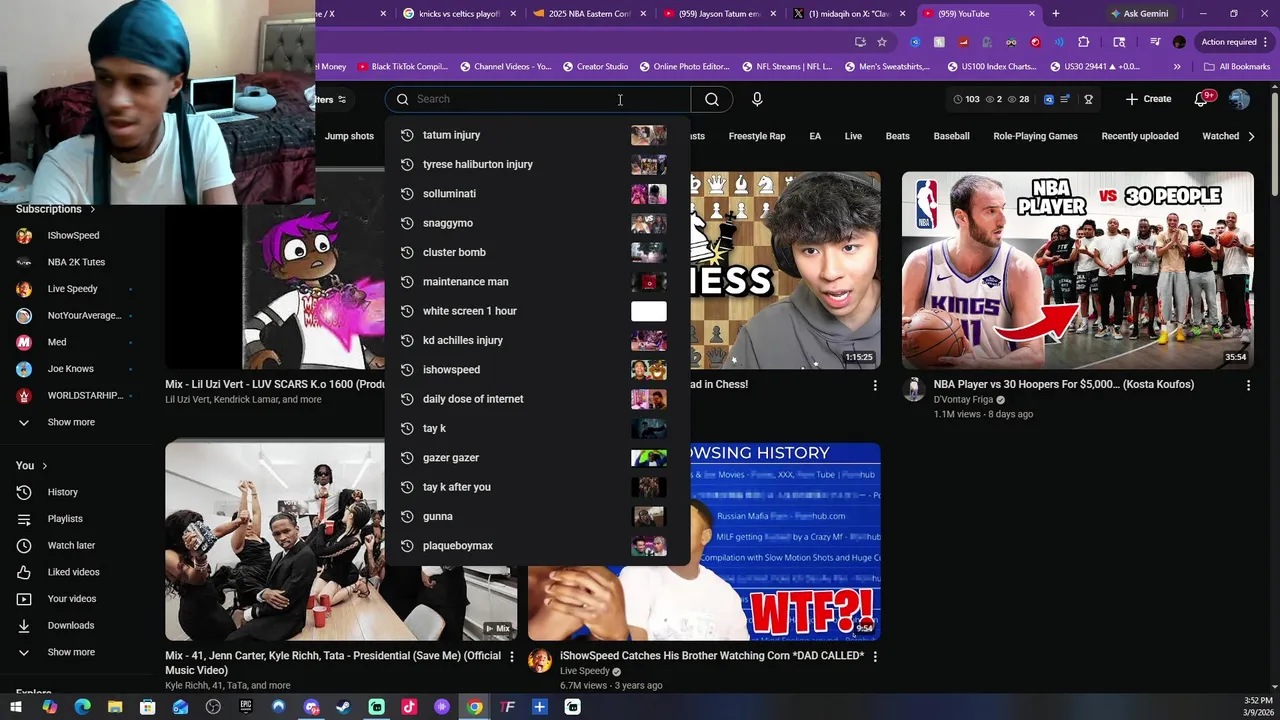Open the All Bookmarks folder
Image resolution: width=1280 pixels, height=720 pixels.
(1237, 67)
